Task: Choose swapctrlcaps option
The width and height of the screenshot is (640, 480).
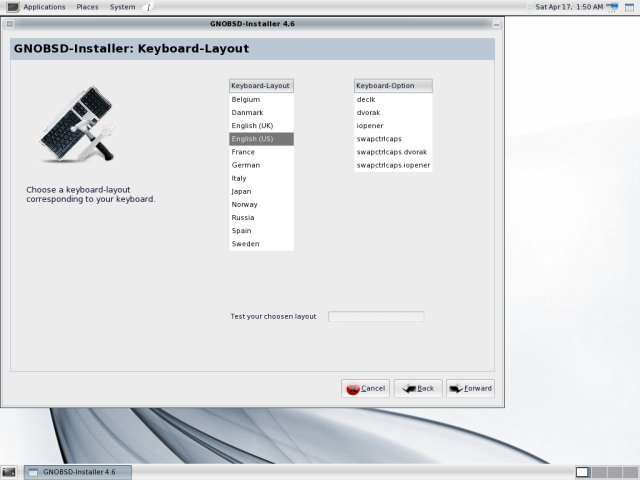Action: click(379, 139)
